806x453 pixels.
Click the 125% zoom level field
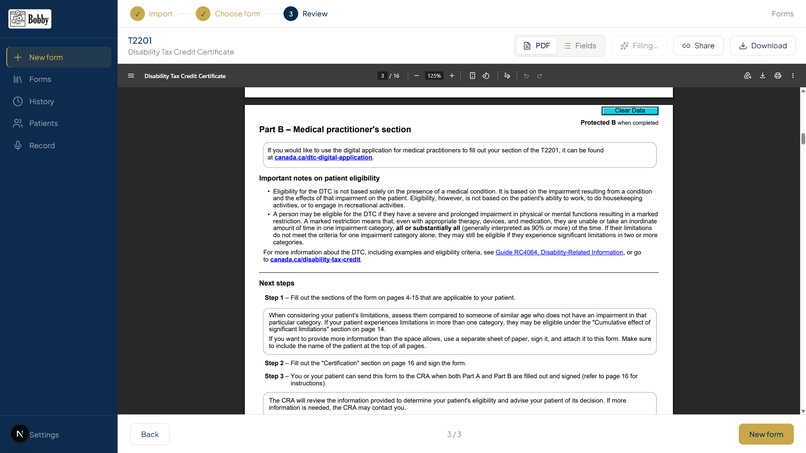tap(434, 76)
